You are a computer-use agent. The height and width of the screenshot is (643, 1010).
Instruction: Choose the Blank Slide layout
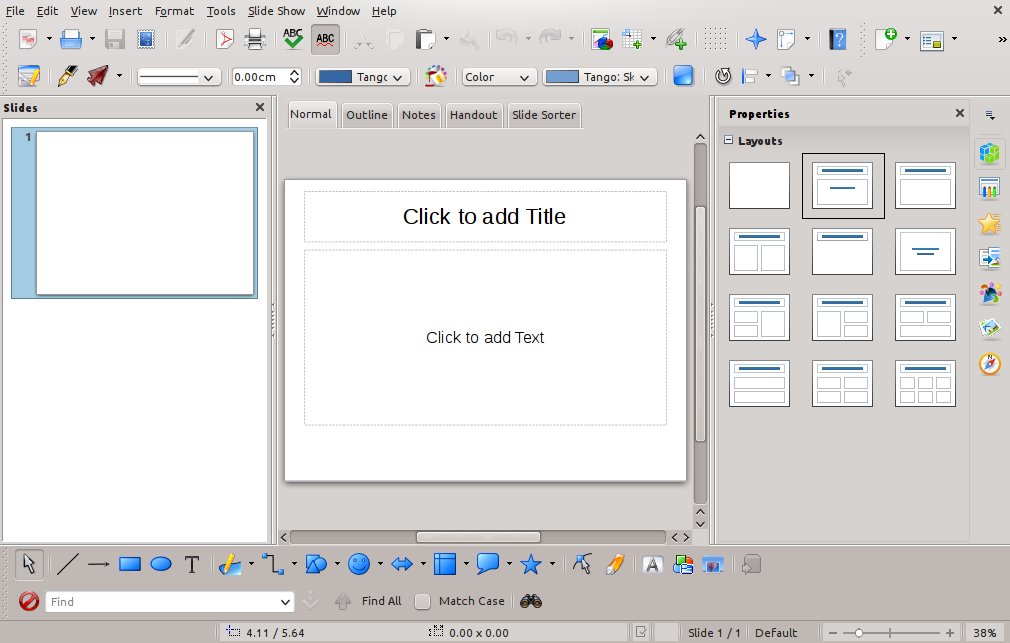coord(759,186)
